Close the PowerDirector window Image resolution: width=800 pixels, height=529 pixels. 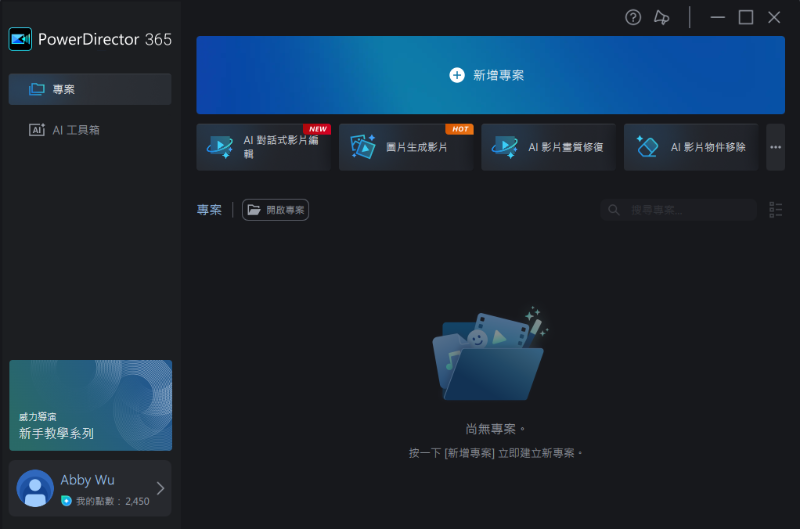(x=774, y=17)
